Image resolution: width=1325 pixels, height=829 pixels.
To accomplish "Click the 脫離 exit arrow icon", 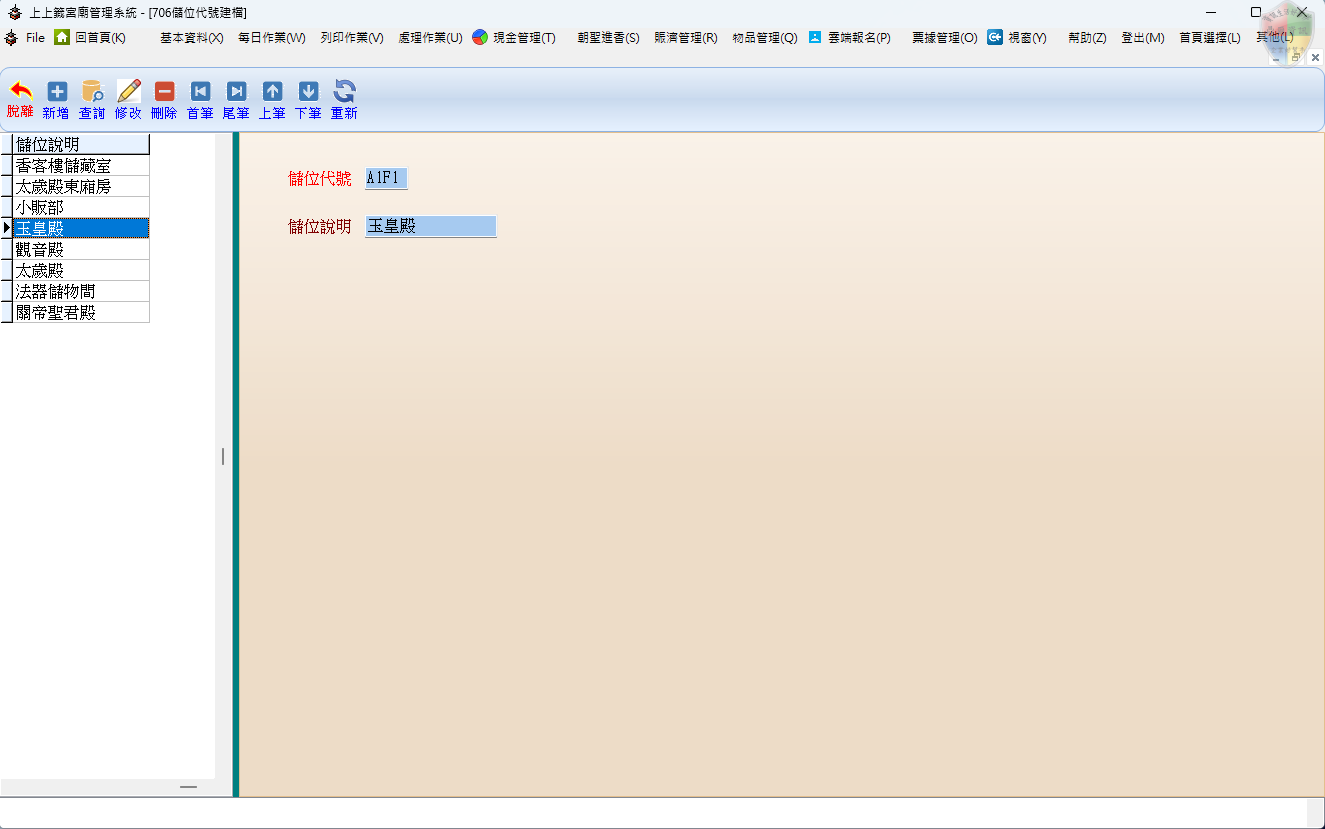I will click(20, 92).
